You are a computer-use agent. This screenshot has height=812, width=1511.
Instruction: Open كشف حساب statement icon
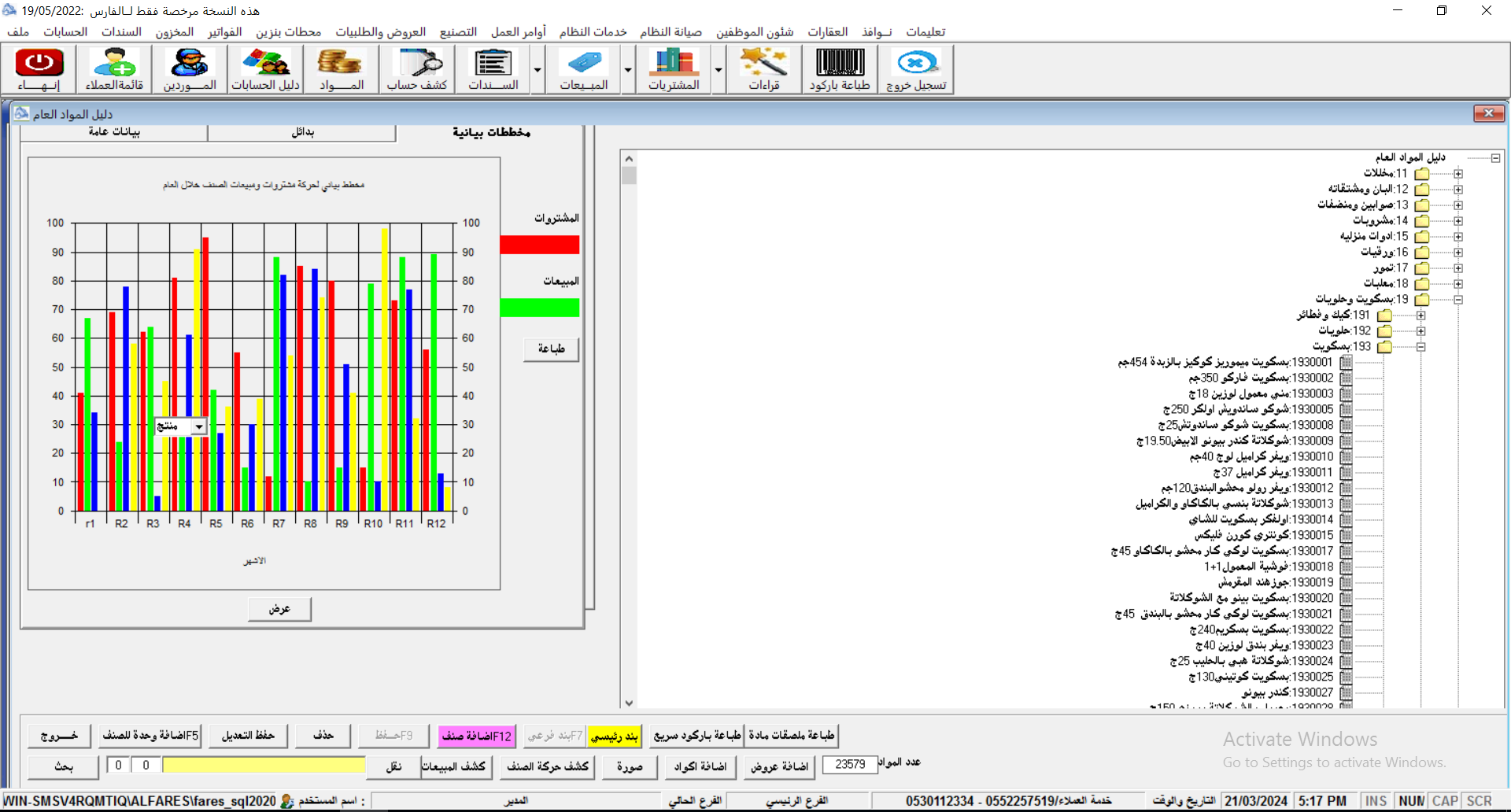pos(416,69)
